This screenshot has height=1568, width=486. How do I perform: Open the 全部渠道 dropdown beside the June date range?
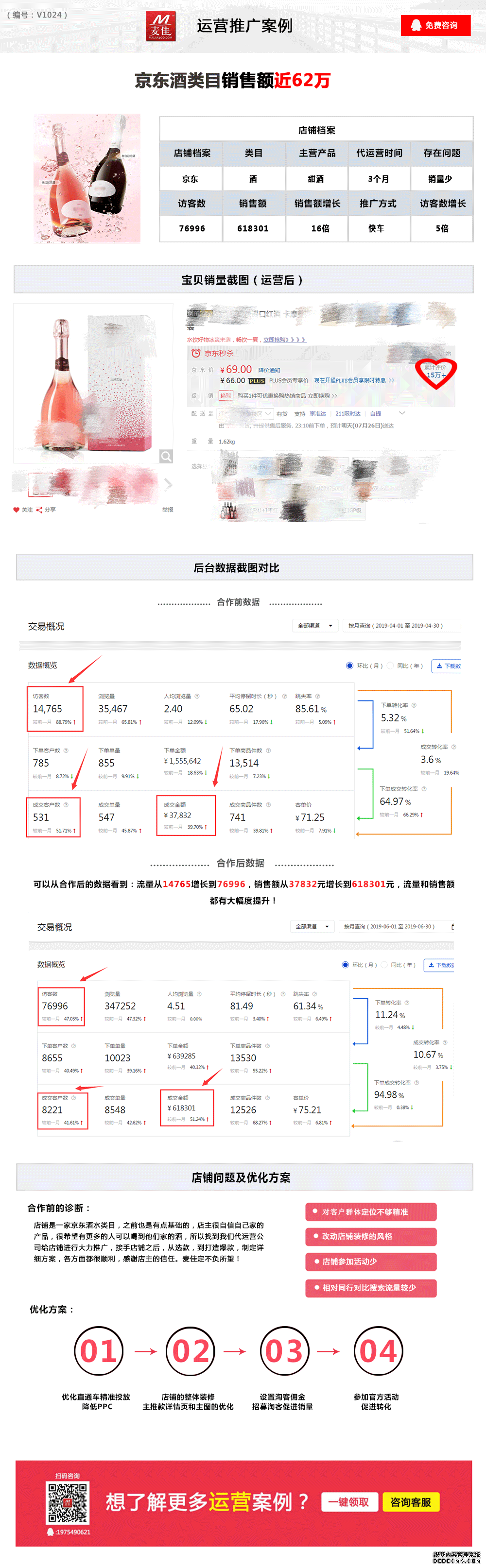(312, 926)
